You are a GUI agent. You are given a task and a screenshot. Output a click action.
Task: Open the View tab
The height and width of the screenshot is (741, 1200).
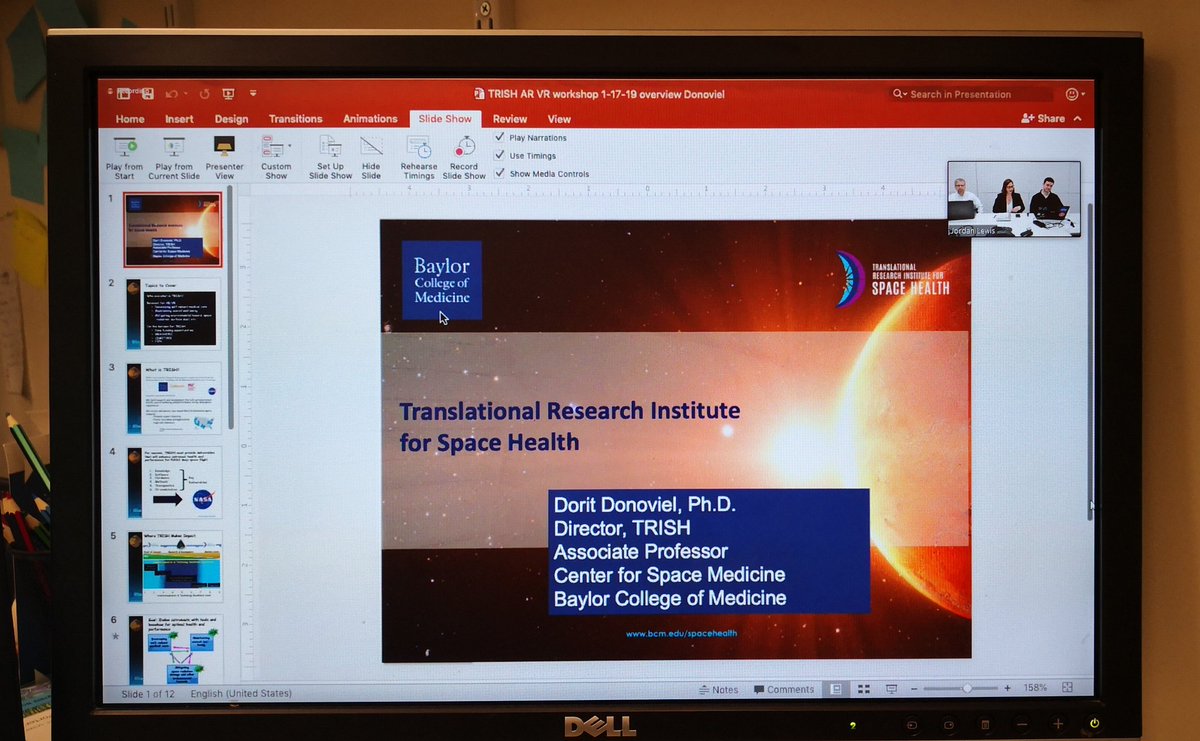point(559,119)
